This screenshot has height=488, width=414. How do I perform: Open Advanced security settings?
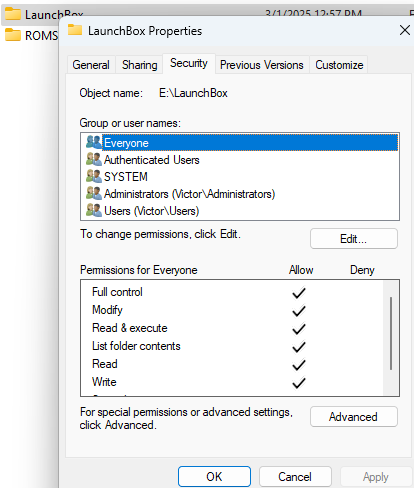pyautogui.click(x=353, y=417)
